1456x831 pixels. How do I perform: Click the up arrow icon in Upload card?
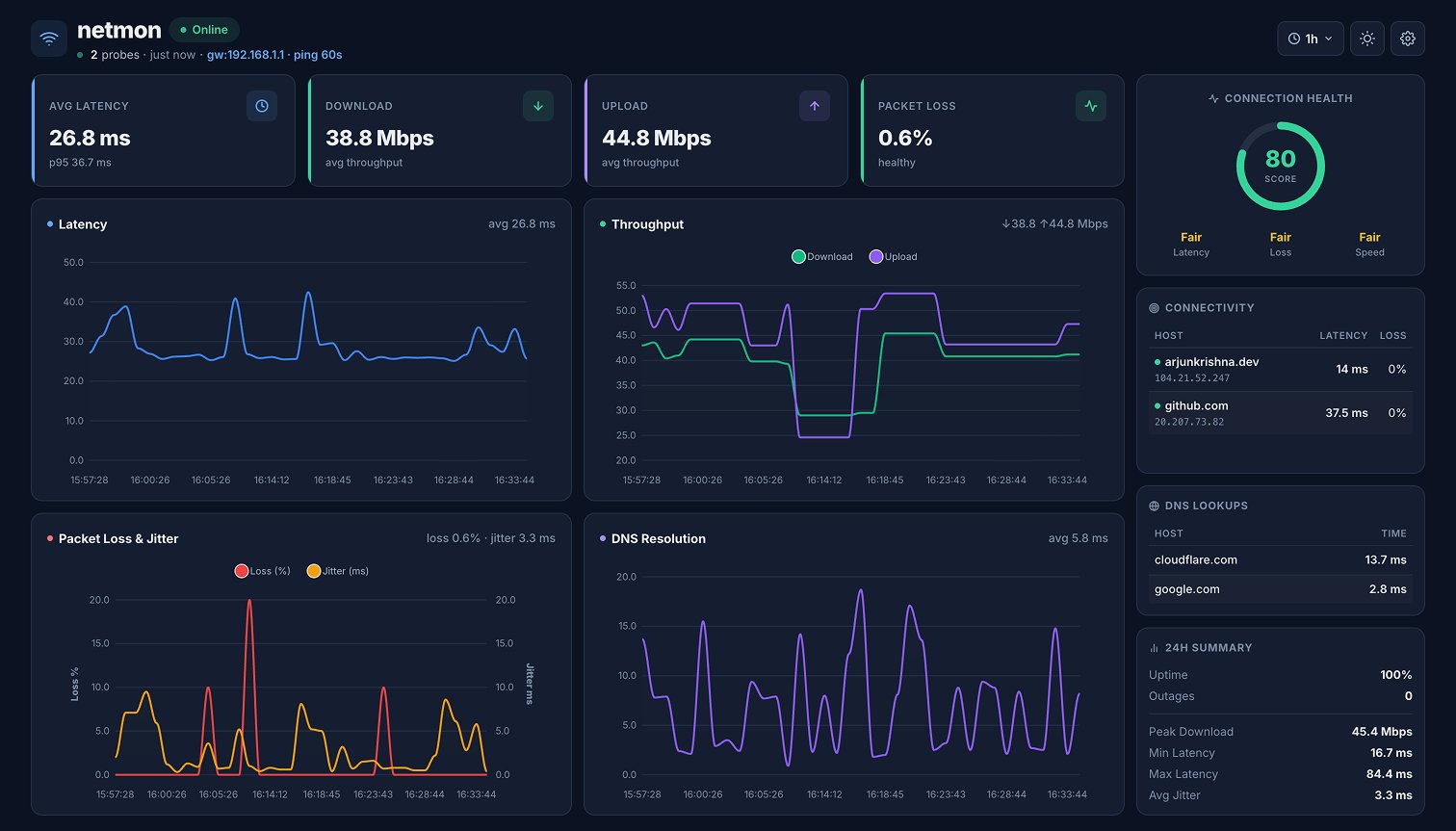tap(815, 106)
